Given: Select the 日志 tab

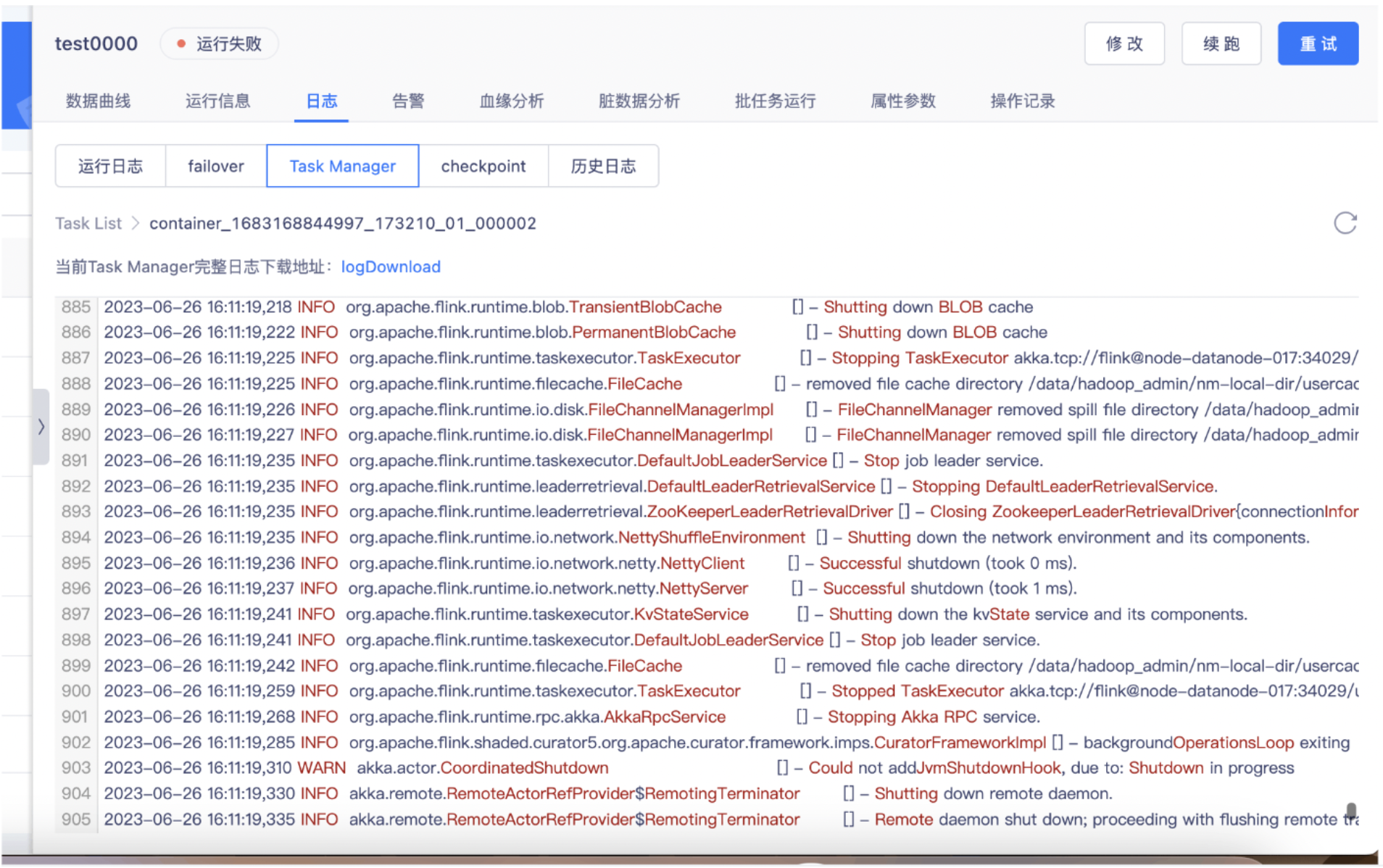Looking at the screenshot, I should click(x=322, y=101).
